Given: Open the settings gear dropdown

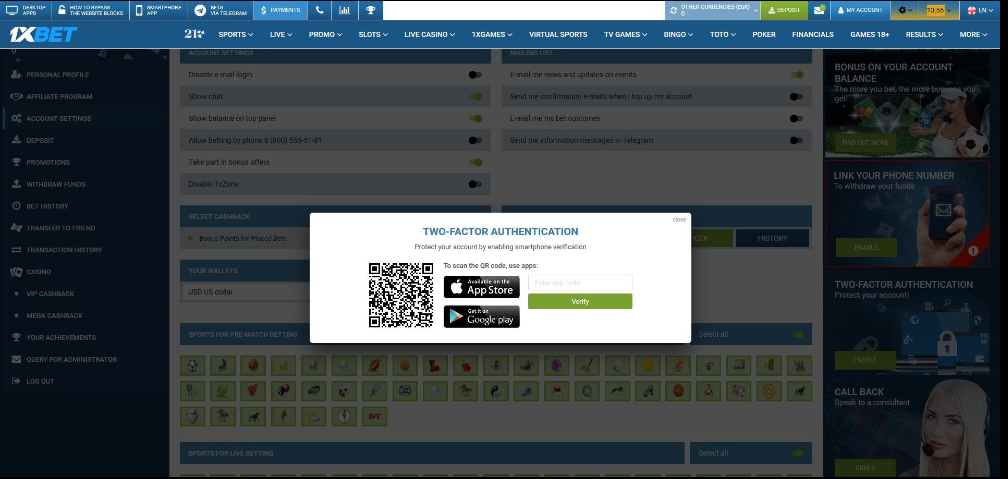Looking at the screenshot, I should coord(905,10).
